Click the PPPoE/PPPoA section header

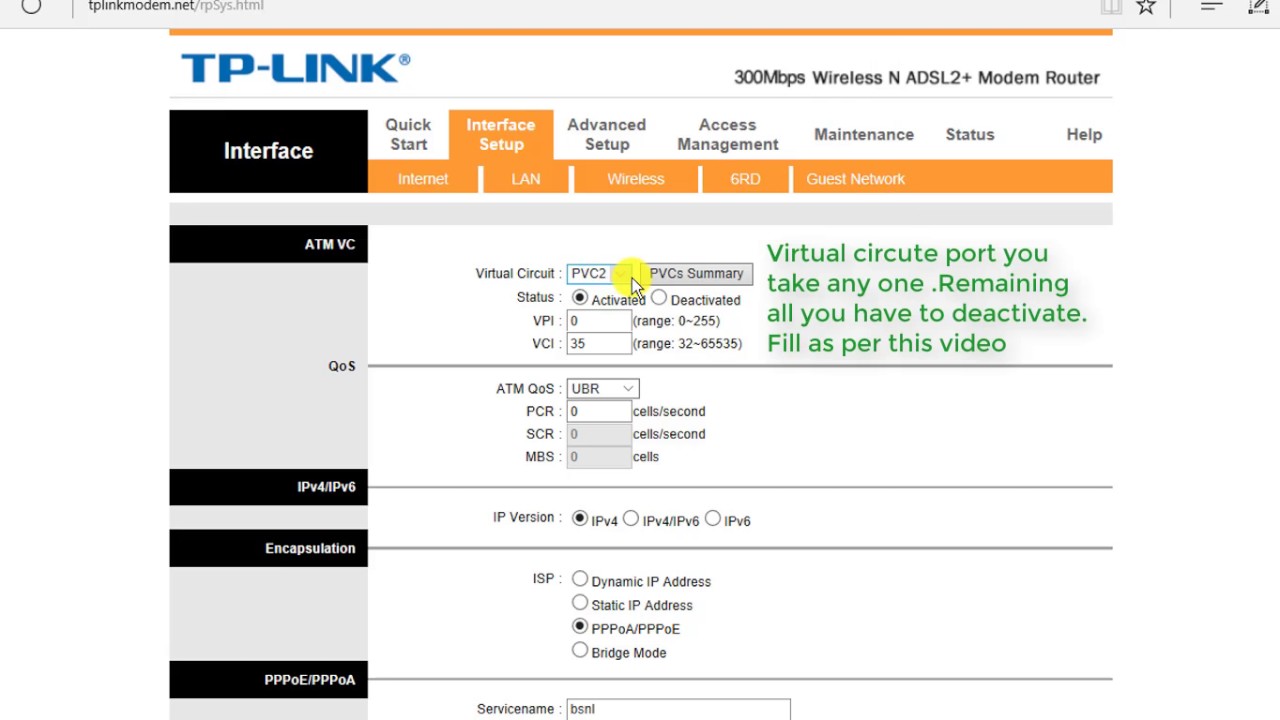coord(268,679)
